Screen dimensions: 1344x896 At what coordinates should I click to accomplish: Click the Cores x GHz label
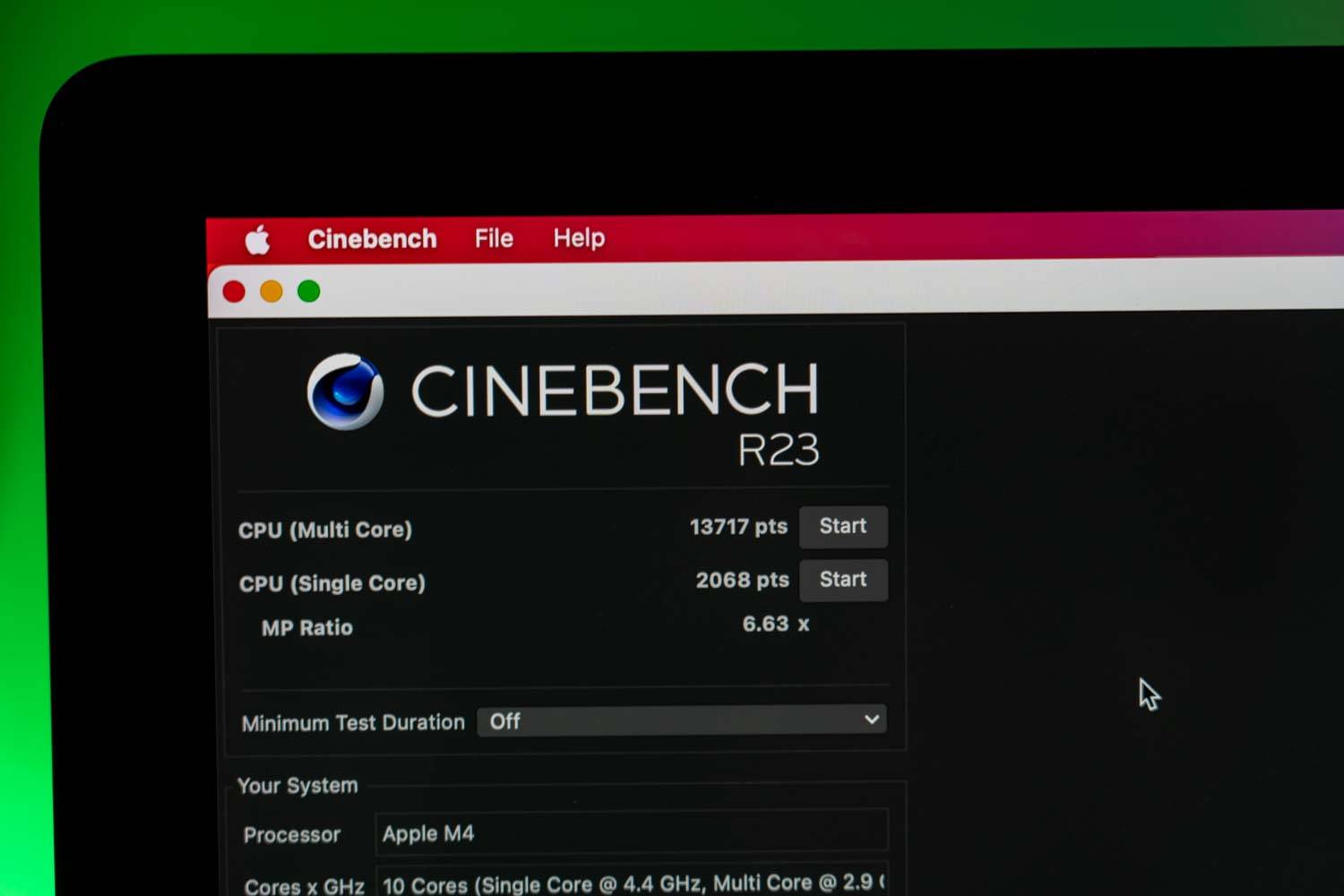point(305,886)
